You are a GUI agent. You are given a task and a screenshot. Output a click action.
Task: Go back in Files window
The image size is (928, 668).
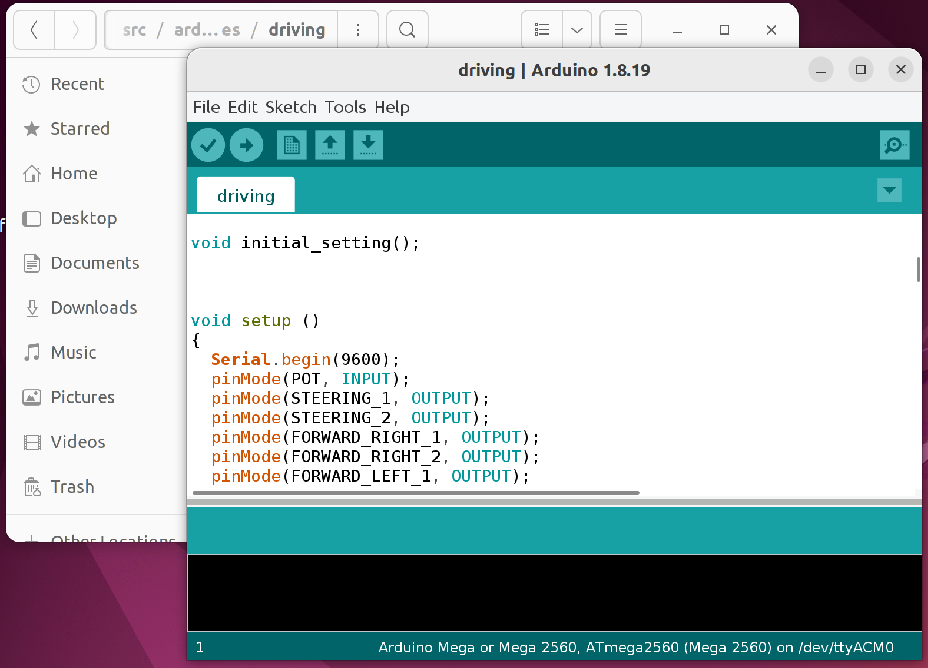coord(34,30)
